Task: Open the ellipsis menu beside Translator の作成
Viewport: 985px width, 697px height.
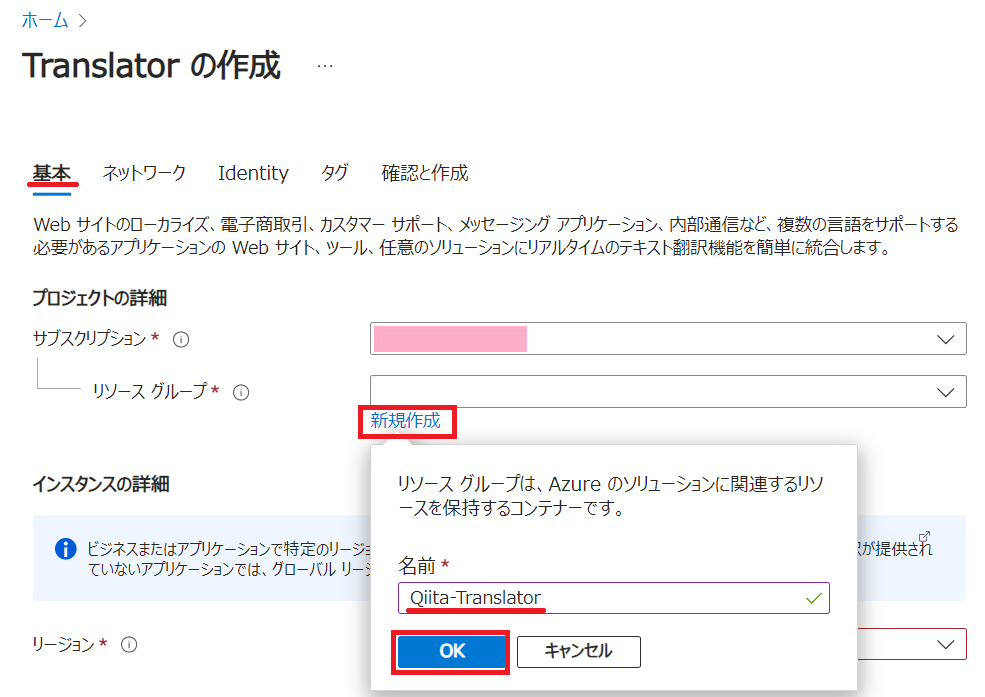Action: [325, 66]
